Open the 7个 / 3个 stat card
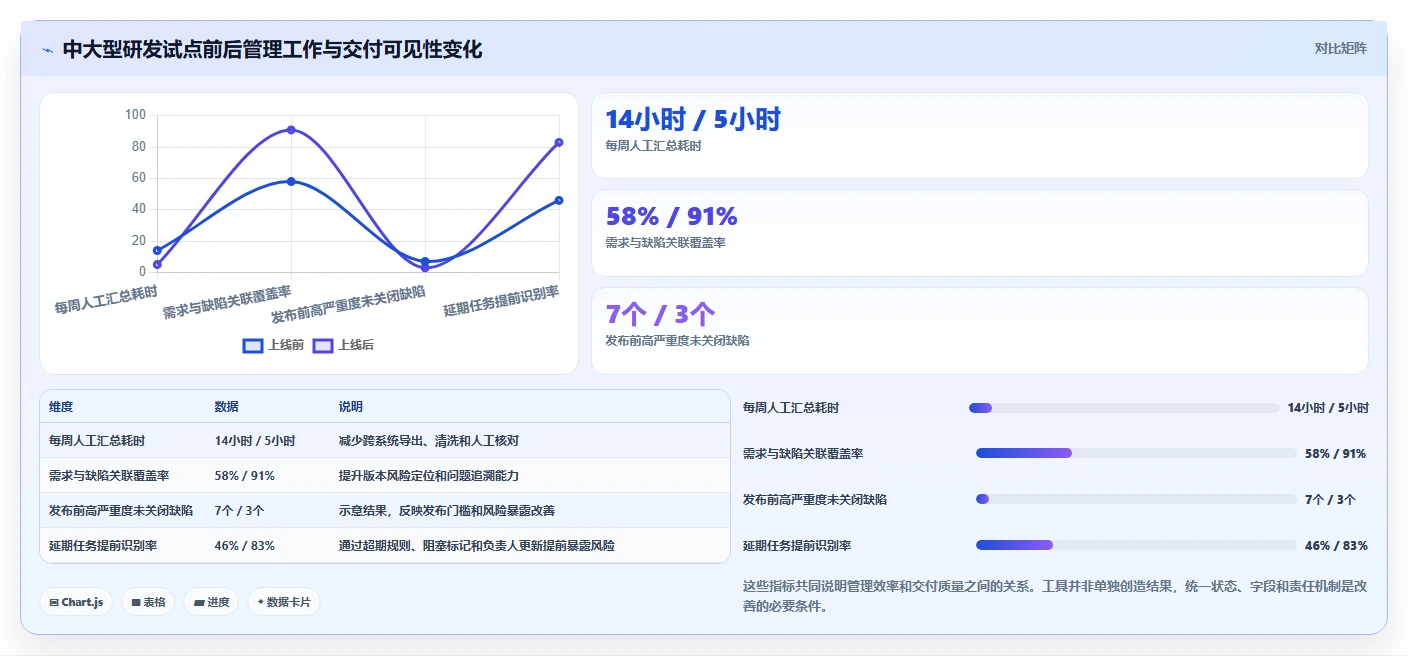 [979, 331]
